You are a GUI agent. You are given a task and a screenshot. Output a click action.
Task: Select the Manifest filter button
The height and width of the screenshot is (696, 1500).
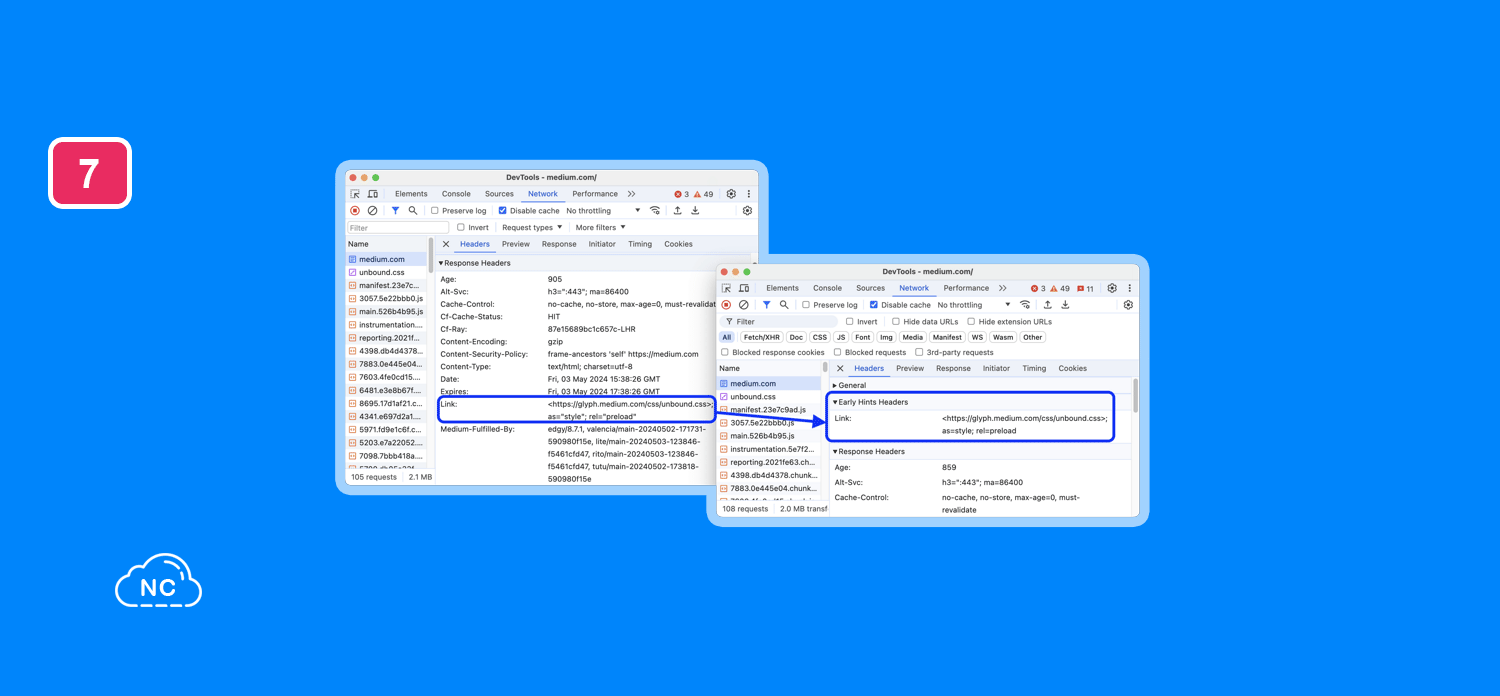(947, 337)
